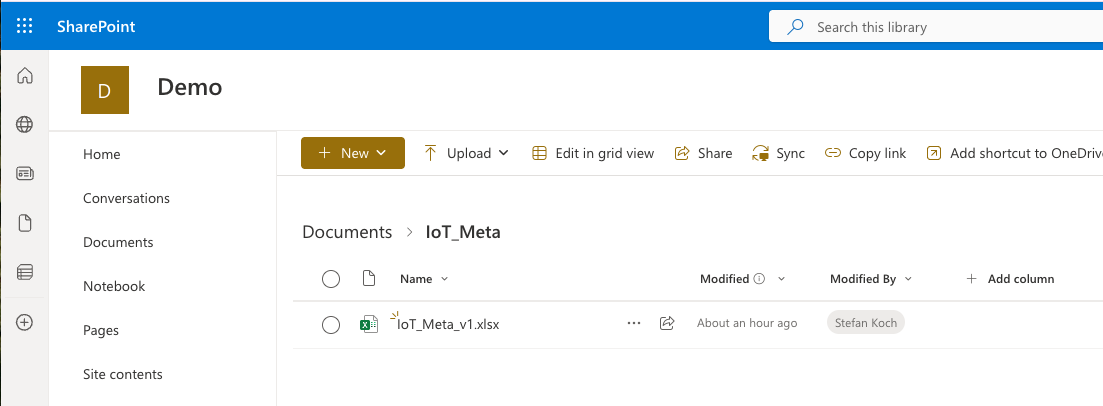Toggle select-all files circle in header

(x=331, y=279)
